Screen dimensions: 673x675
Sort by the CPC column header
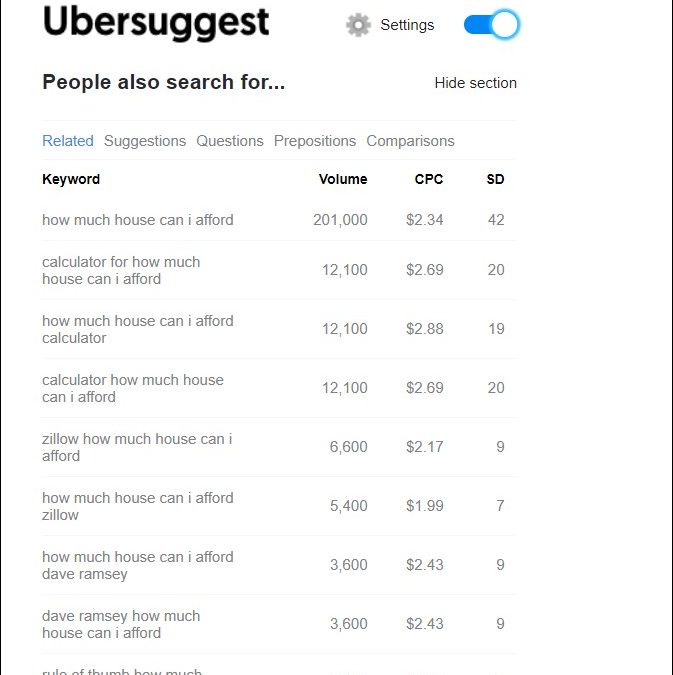point(429,180)
